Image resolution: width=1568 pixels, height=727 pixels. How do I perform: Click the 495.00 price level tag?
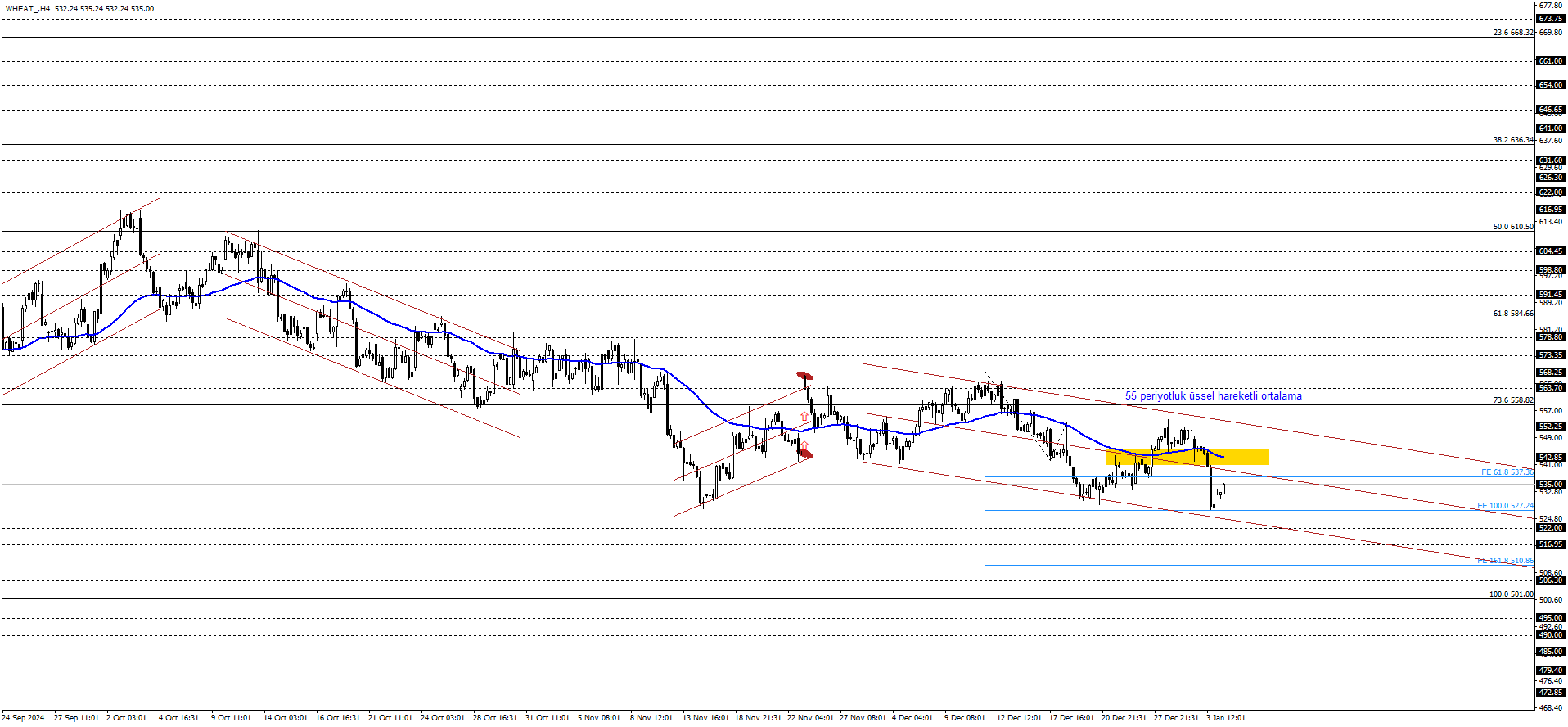pyautogui.click(x=1551, y=618)
